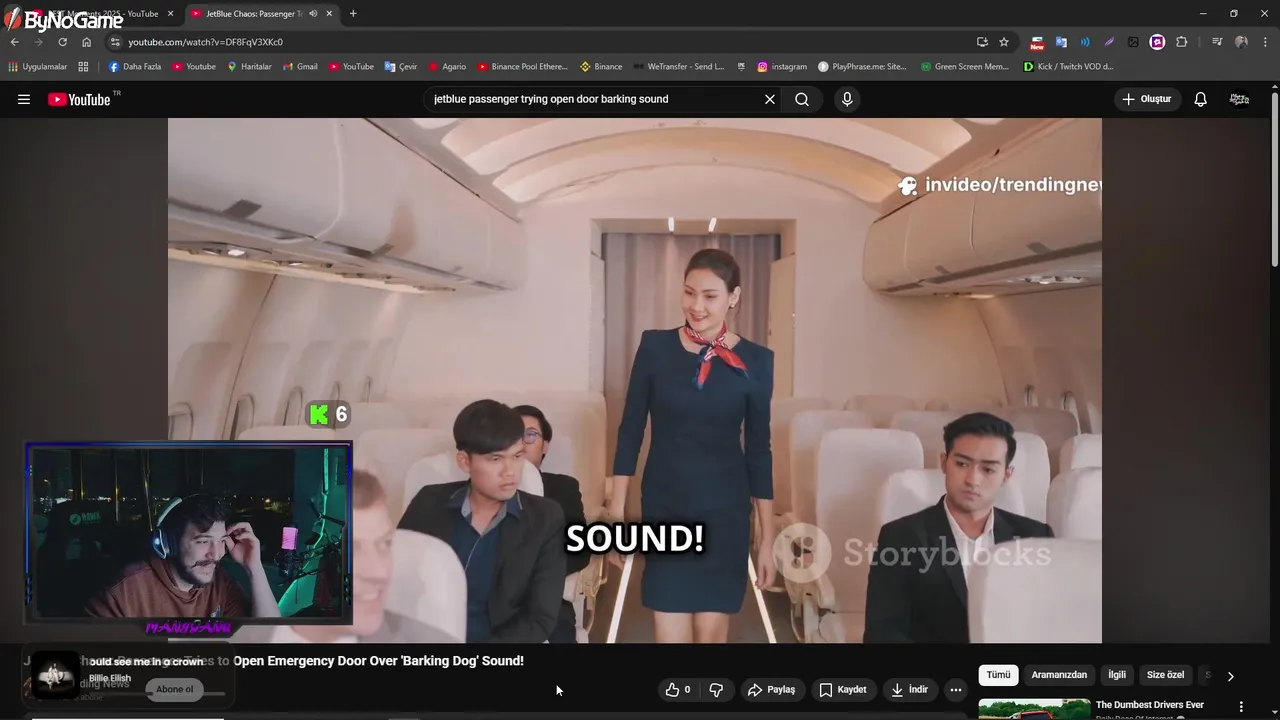
Task: Like the JetBlue video
Action: [678, 690]
